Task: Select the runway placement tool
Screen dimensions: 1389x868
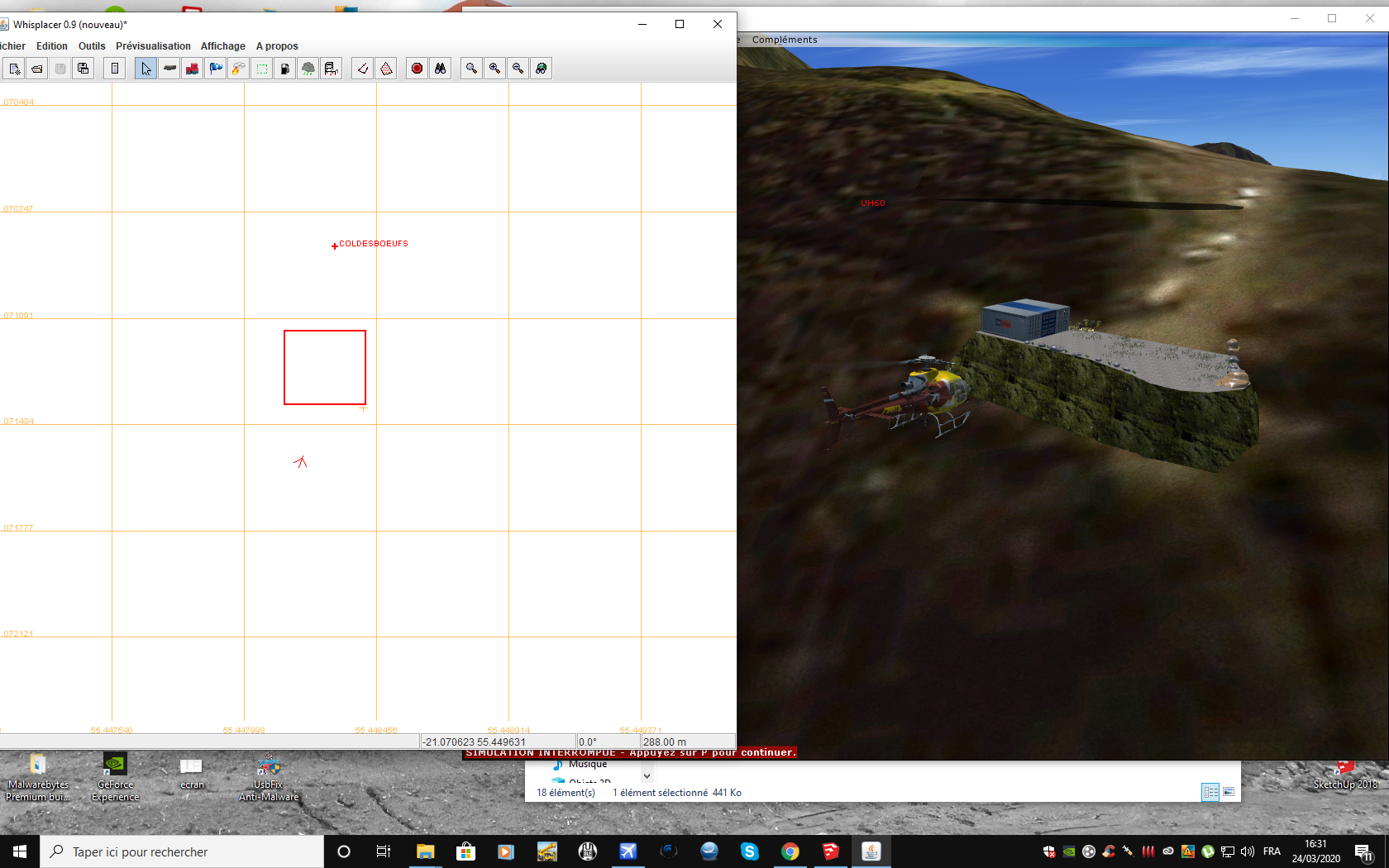Action: point(169,69)
